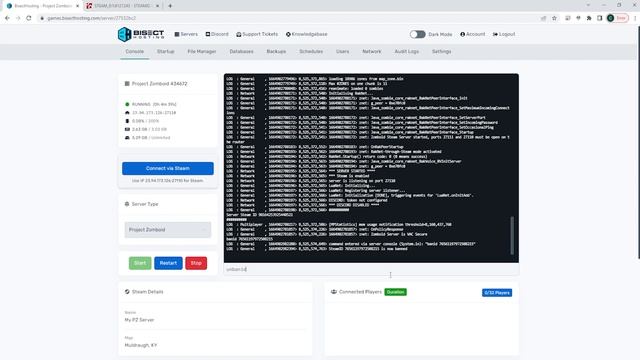The width and height of the screenshot is (640, 360).
Task: Click the green Start button
Action: pyautogui.click(x=140, y=263)
